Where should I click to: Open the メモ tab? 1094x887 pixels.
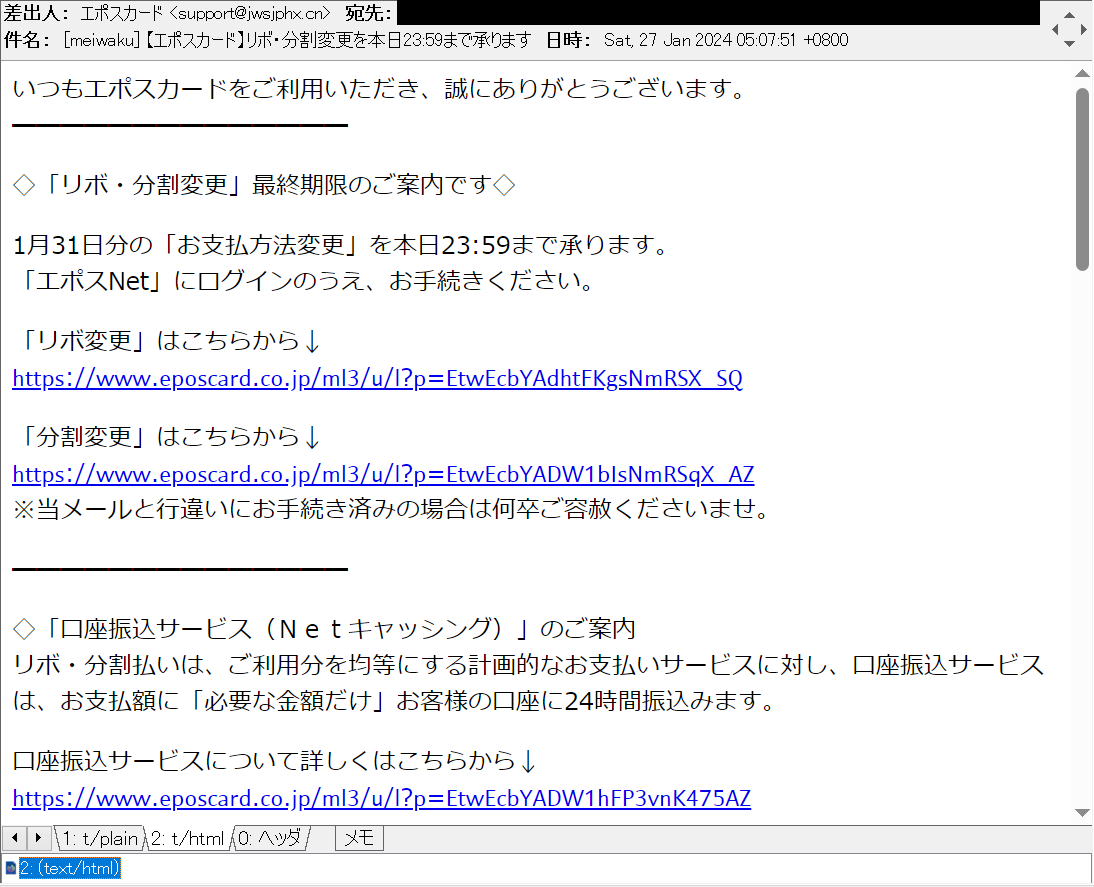(x=359, y=838)
